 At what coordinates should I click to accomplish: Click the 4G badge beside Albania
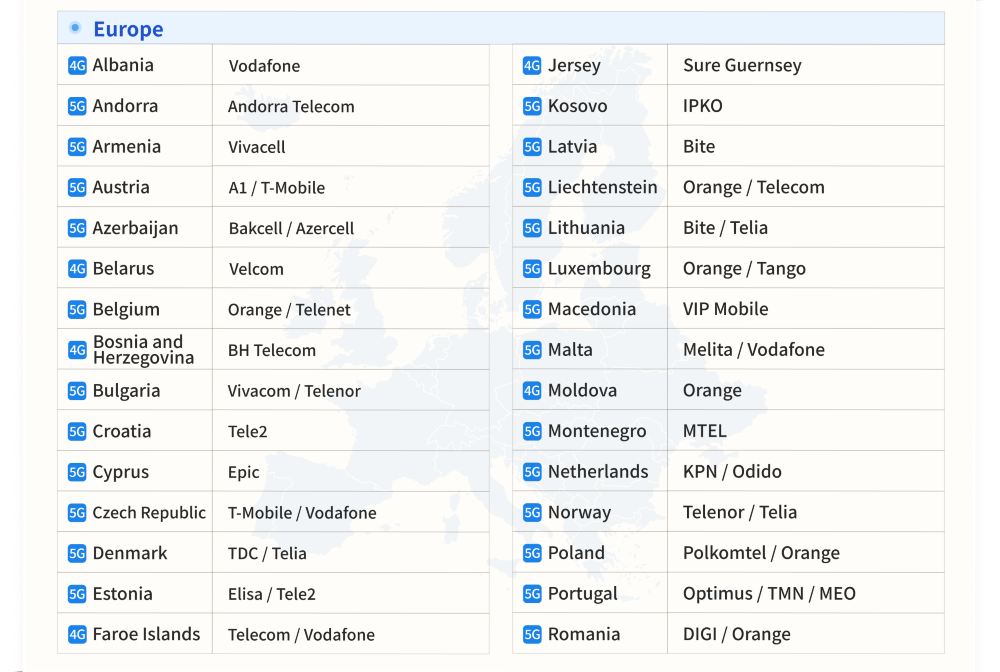tap(77, 66)
